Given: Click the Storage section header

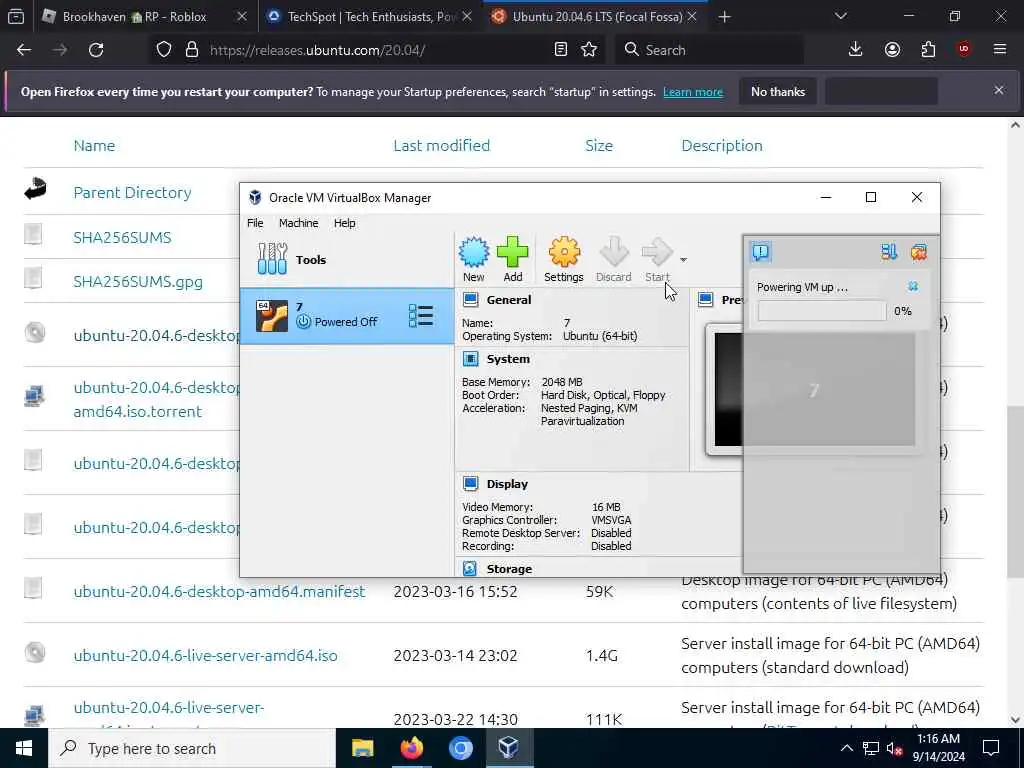Looking at the screenshot, I should point(509,569).
